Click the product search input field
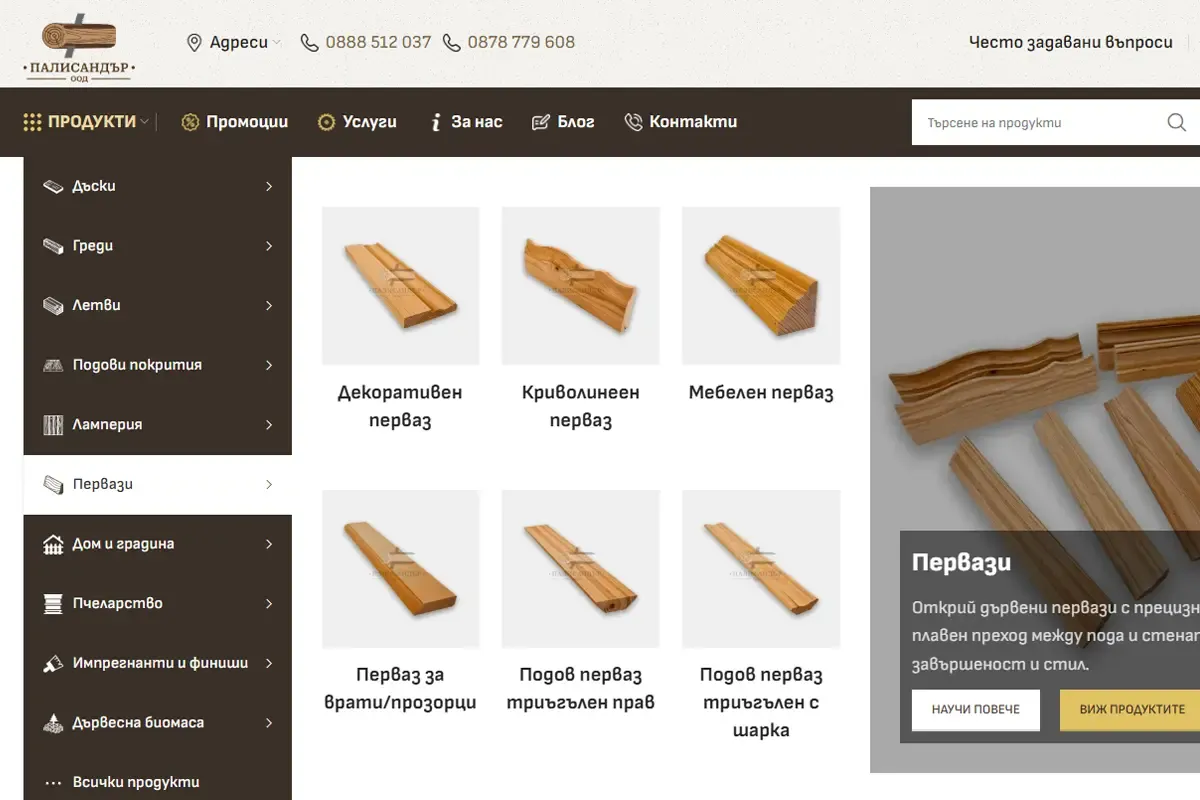Image resolution: width=1200 pixels, height=800 pixels. [x=1035, y=123]
